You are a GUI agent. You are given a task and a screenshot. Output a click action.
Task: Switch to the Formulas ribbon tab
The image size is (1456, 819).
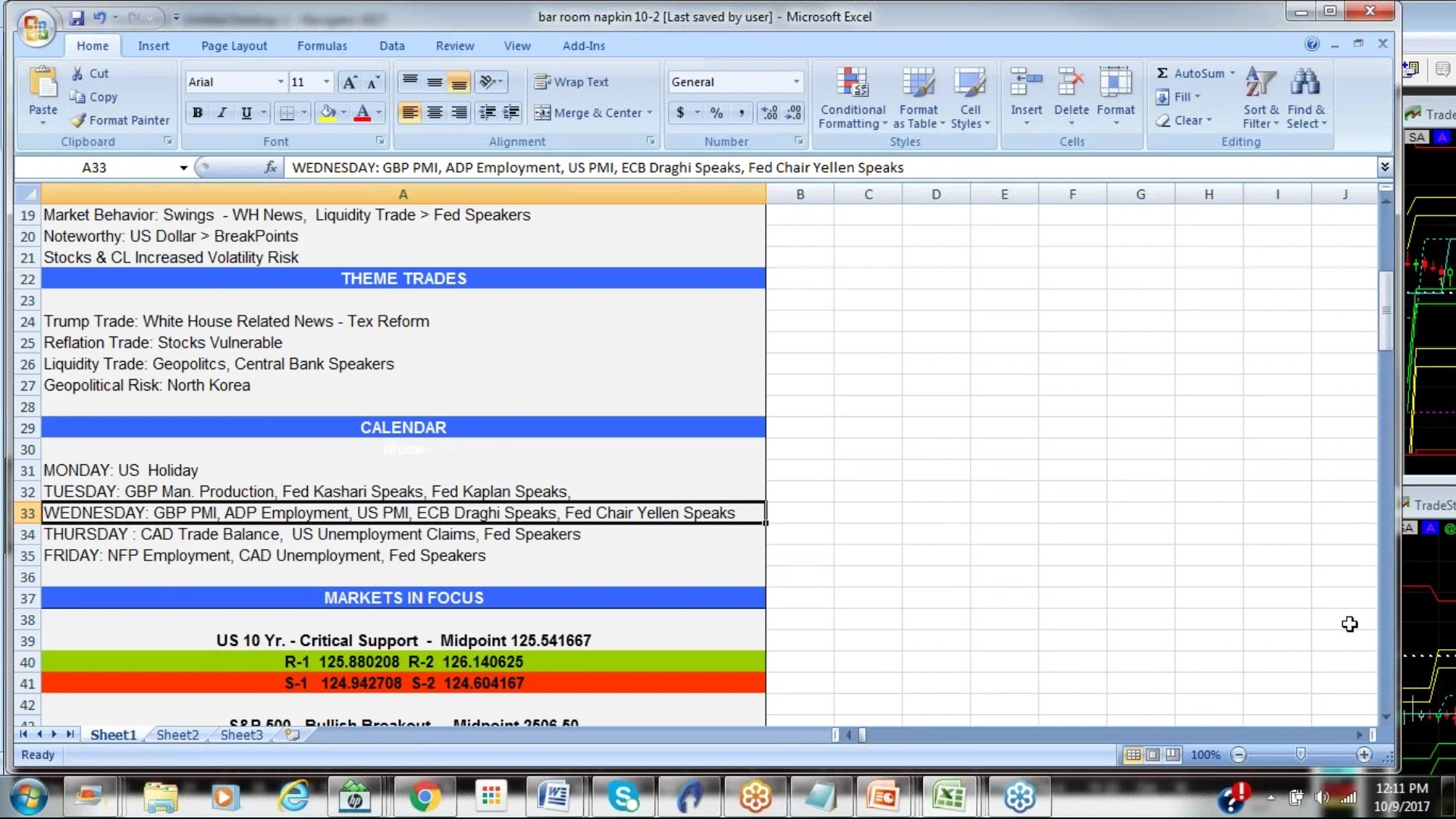point(322,45)
